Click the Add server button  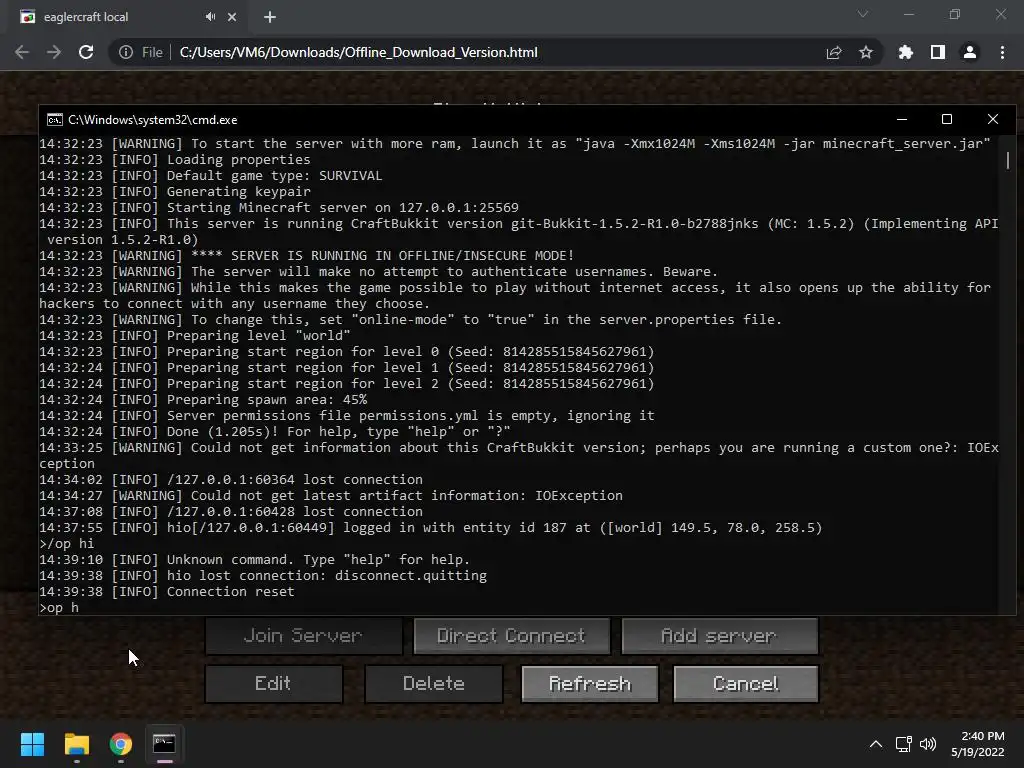720,635
